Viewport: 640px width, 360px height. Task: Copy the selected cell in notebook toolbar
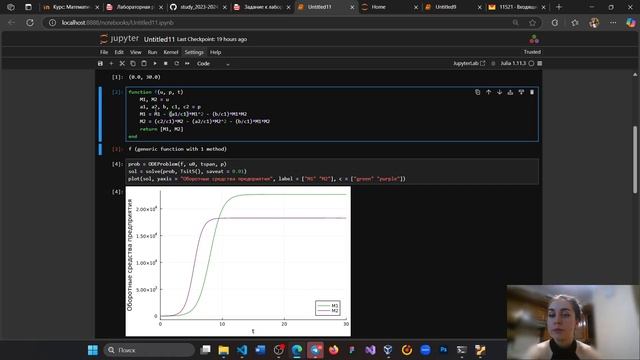tap(133, 64)
